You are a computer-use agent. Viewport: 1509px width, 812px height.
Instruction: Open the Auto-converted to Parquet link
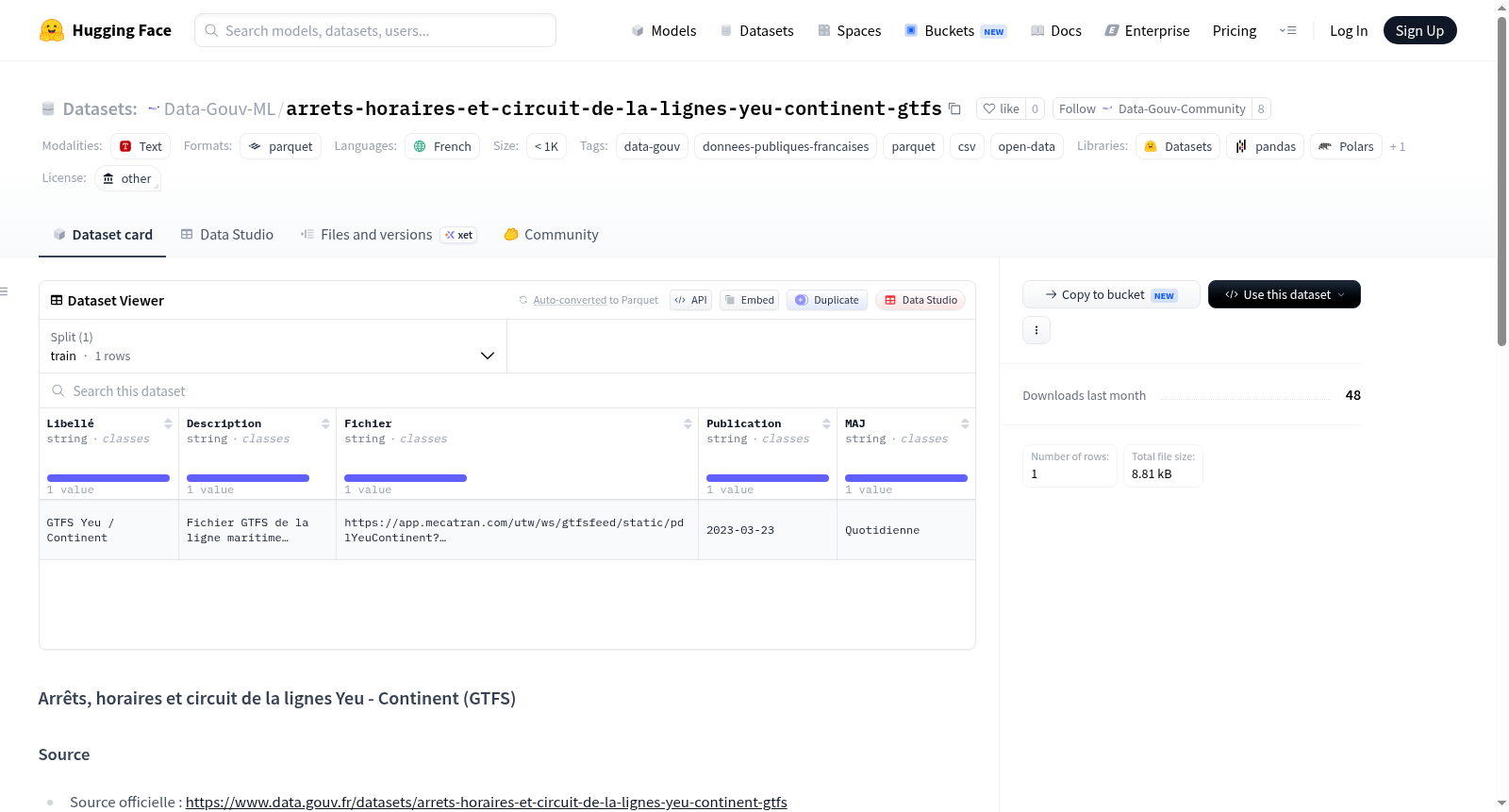596,300
